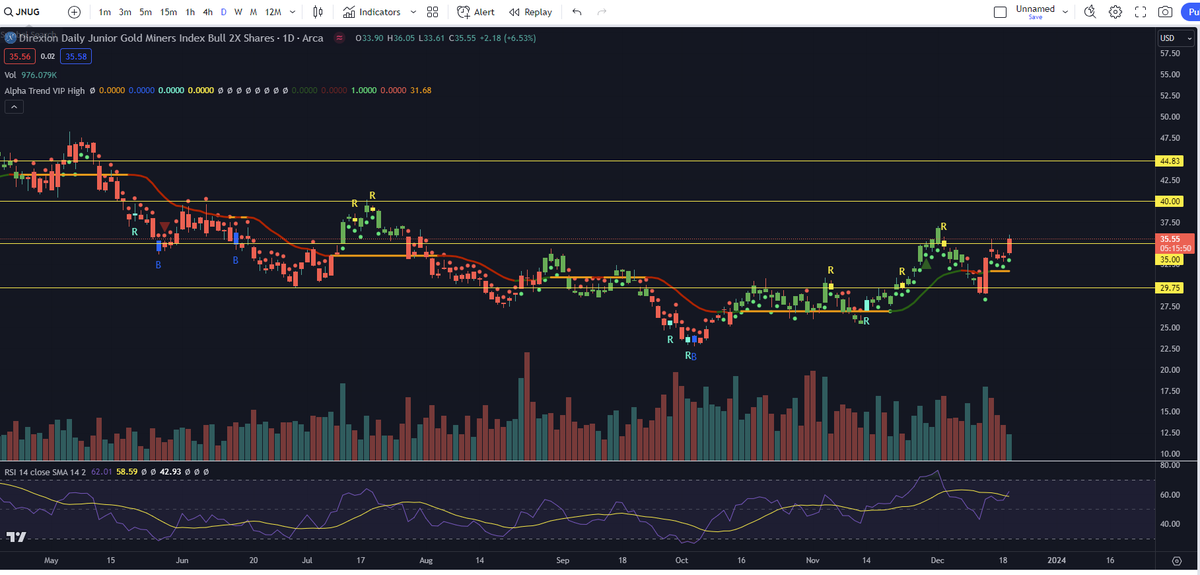
Task: Select the 12M timeframe
Action: [x=272, y=12]
